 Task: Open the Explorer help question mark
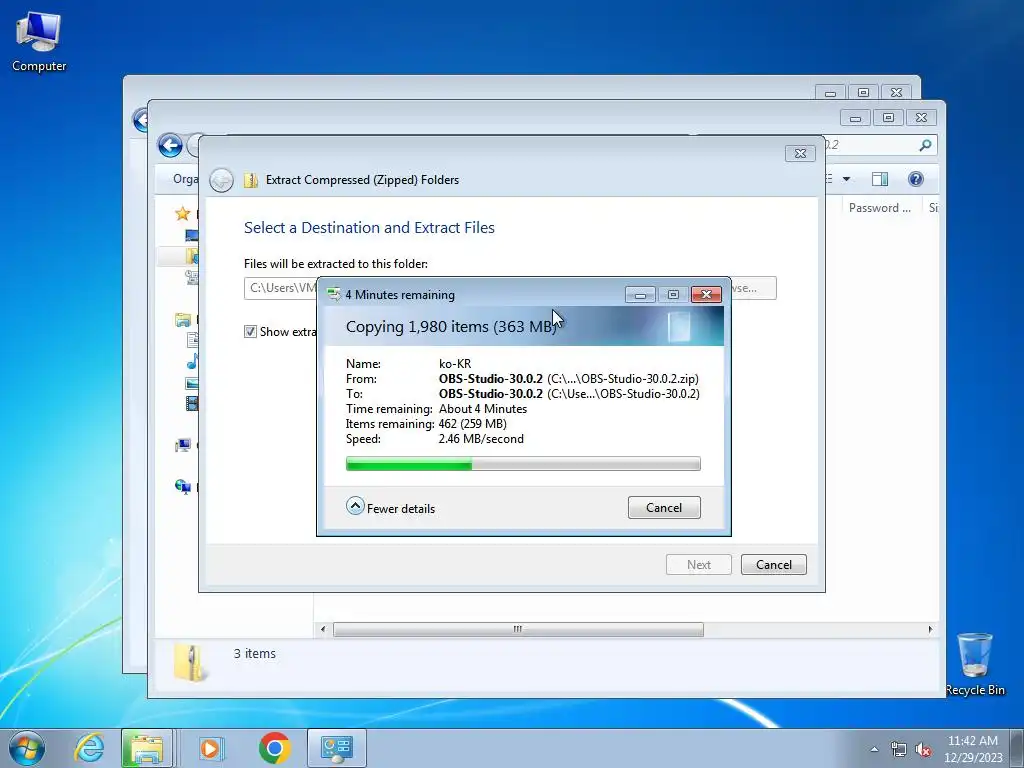[x=916, y=179]
